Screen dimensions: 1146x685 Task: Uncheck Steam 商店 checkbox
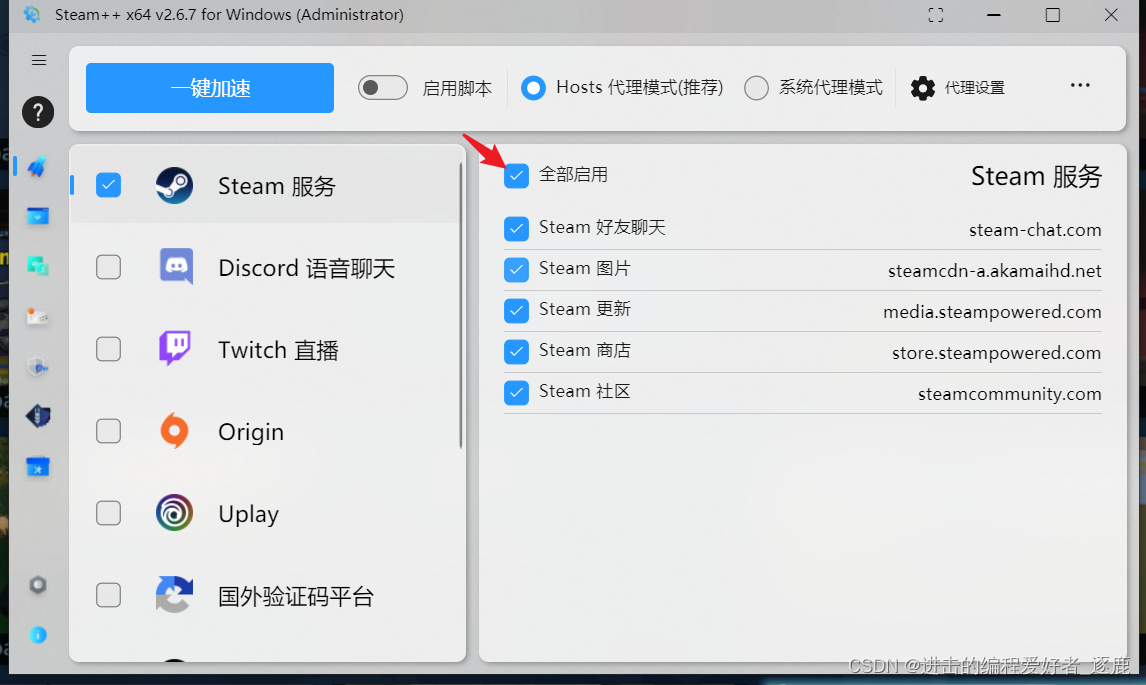click(x=516, y=352)
